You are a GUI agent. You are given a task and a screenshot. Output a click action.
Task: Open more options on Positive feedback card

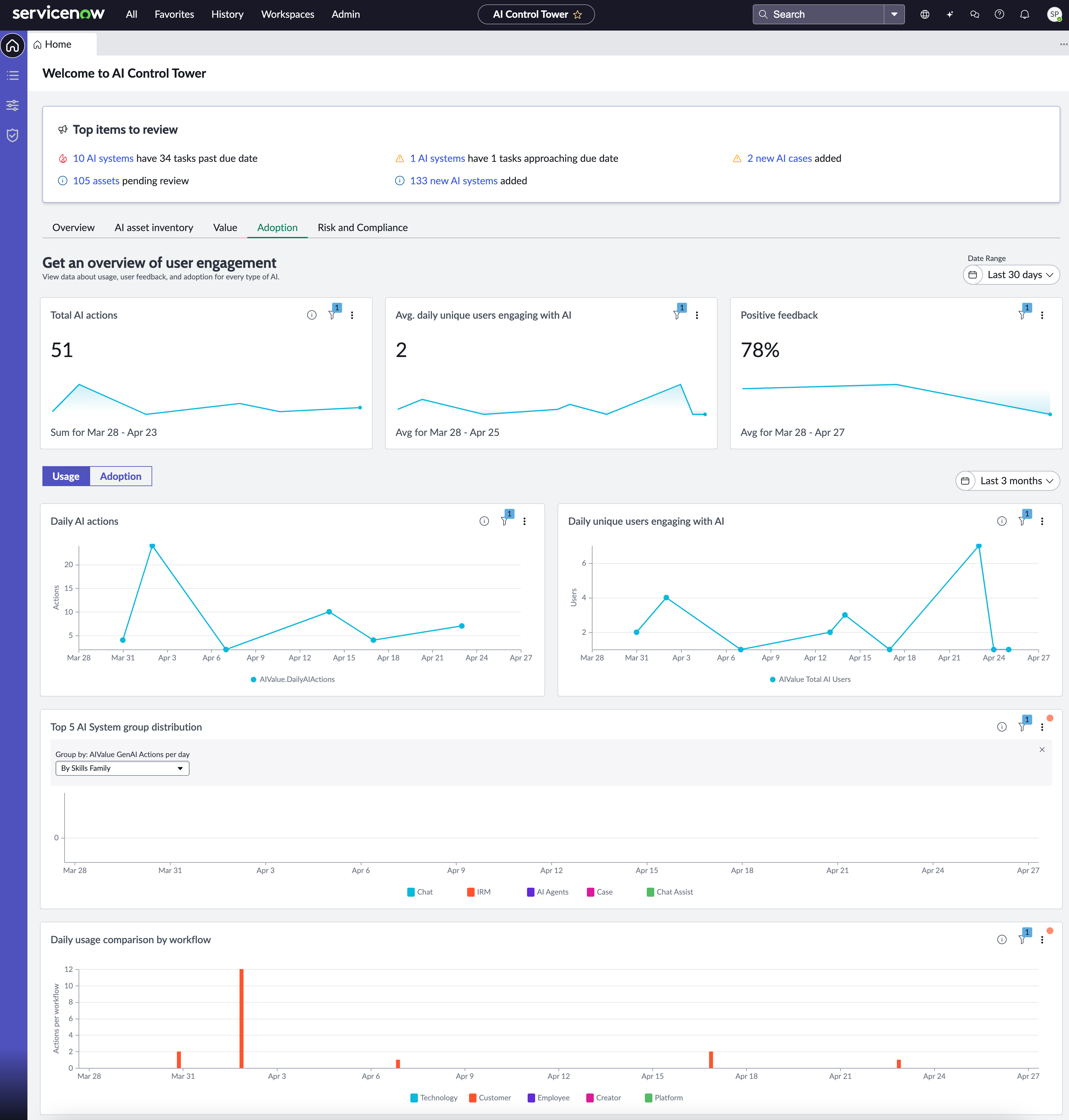click(x=1042, y=315)
